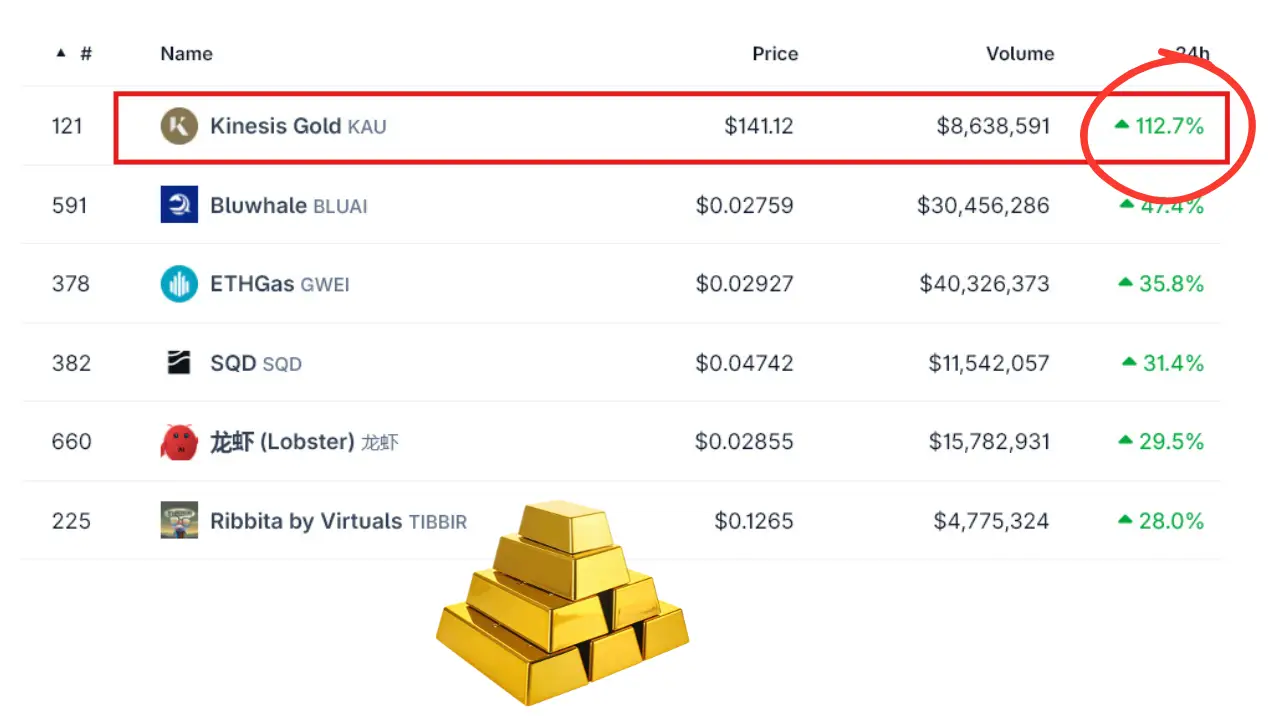Click the Bluwhale coin logo

pos(179,205)
